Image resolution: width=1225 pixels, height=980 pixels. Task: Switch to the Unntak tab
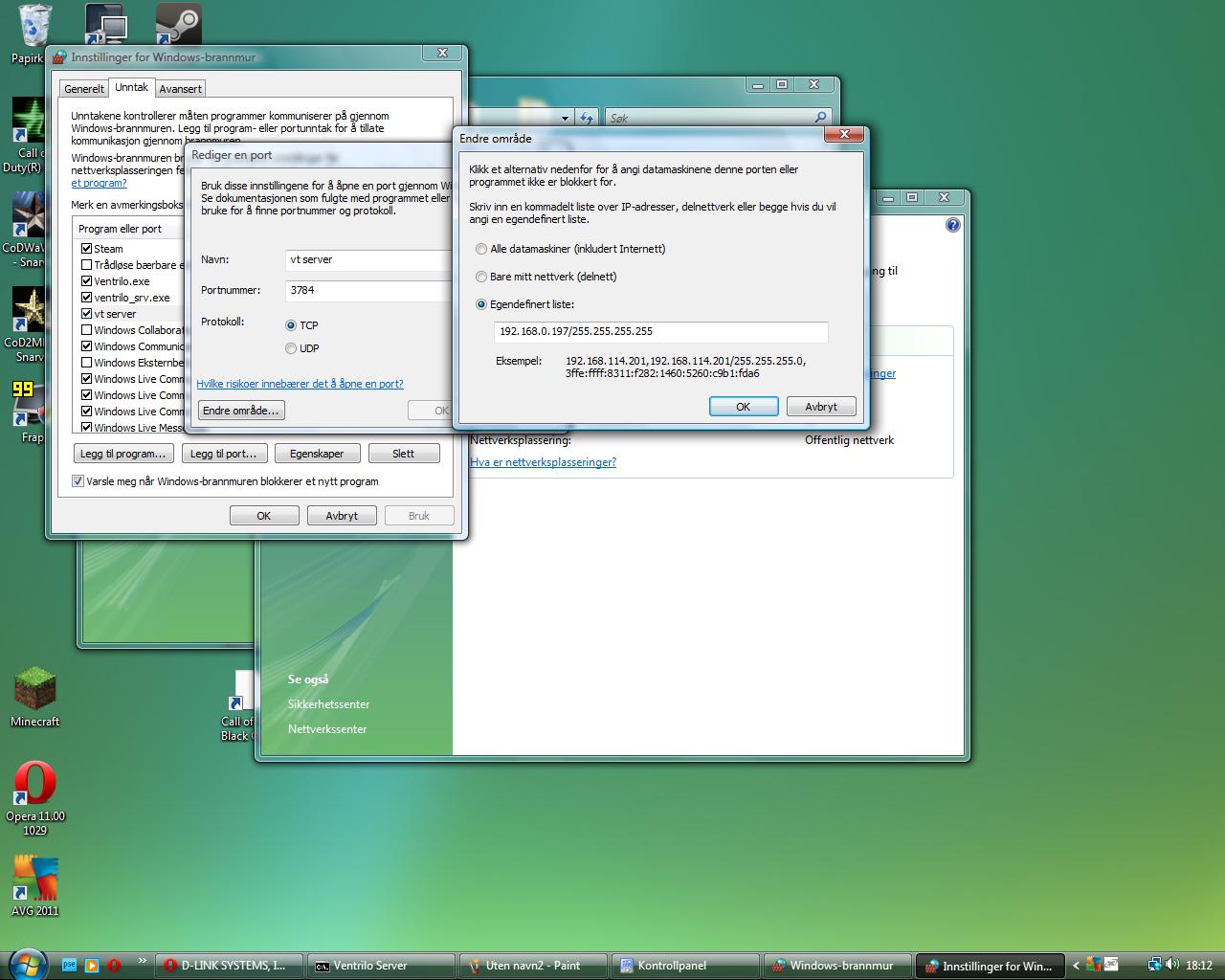(x=131, y=87)
